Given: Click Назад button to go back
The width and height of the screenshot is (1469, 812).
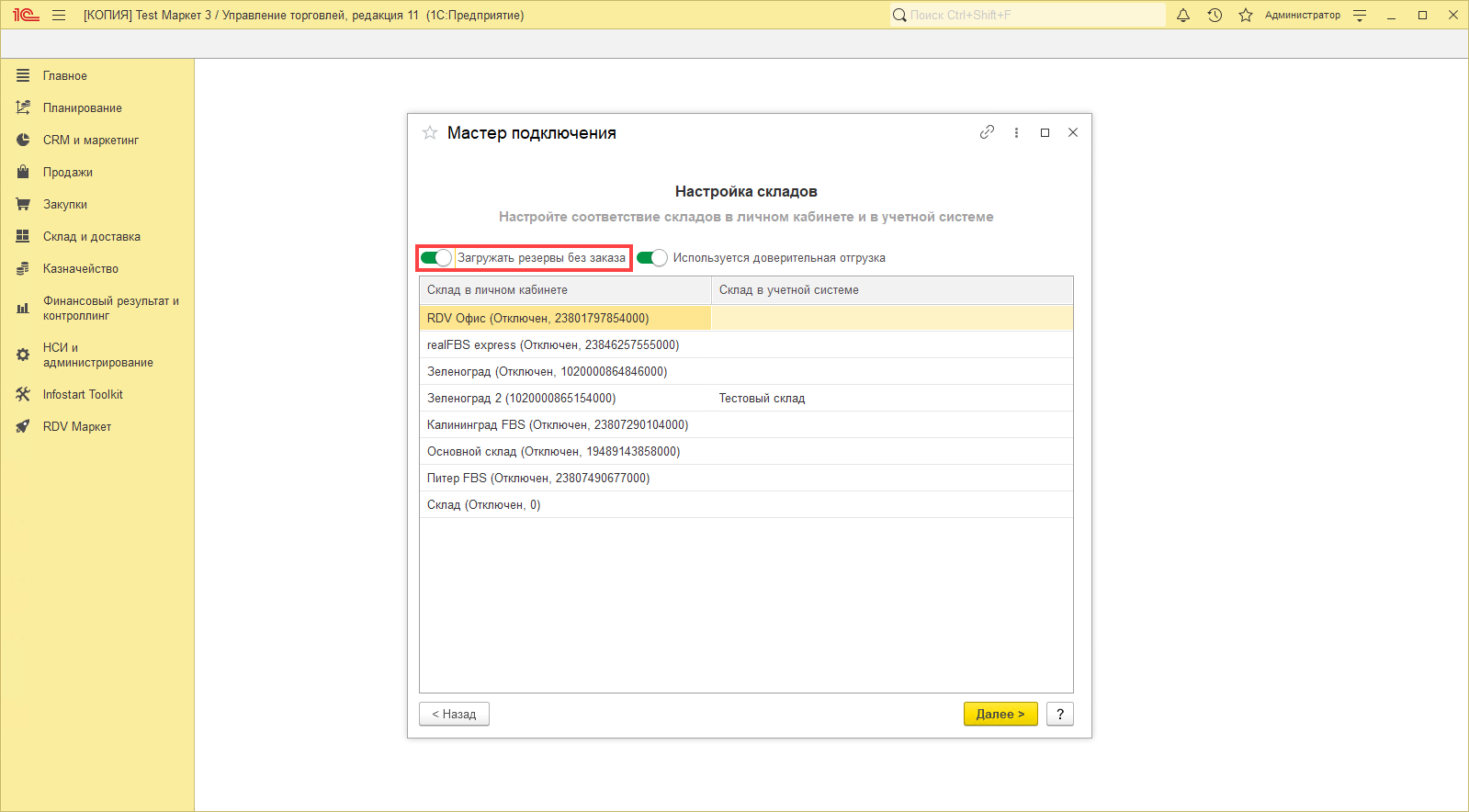Looking at the screenshot, I should coord(454,714).
